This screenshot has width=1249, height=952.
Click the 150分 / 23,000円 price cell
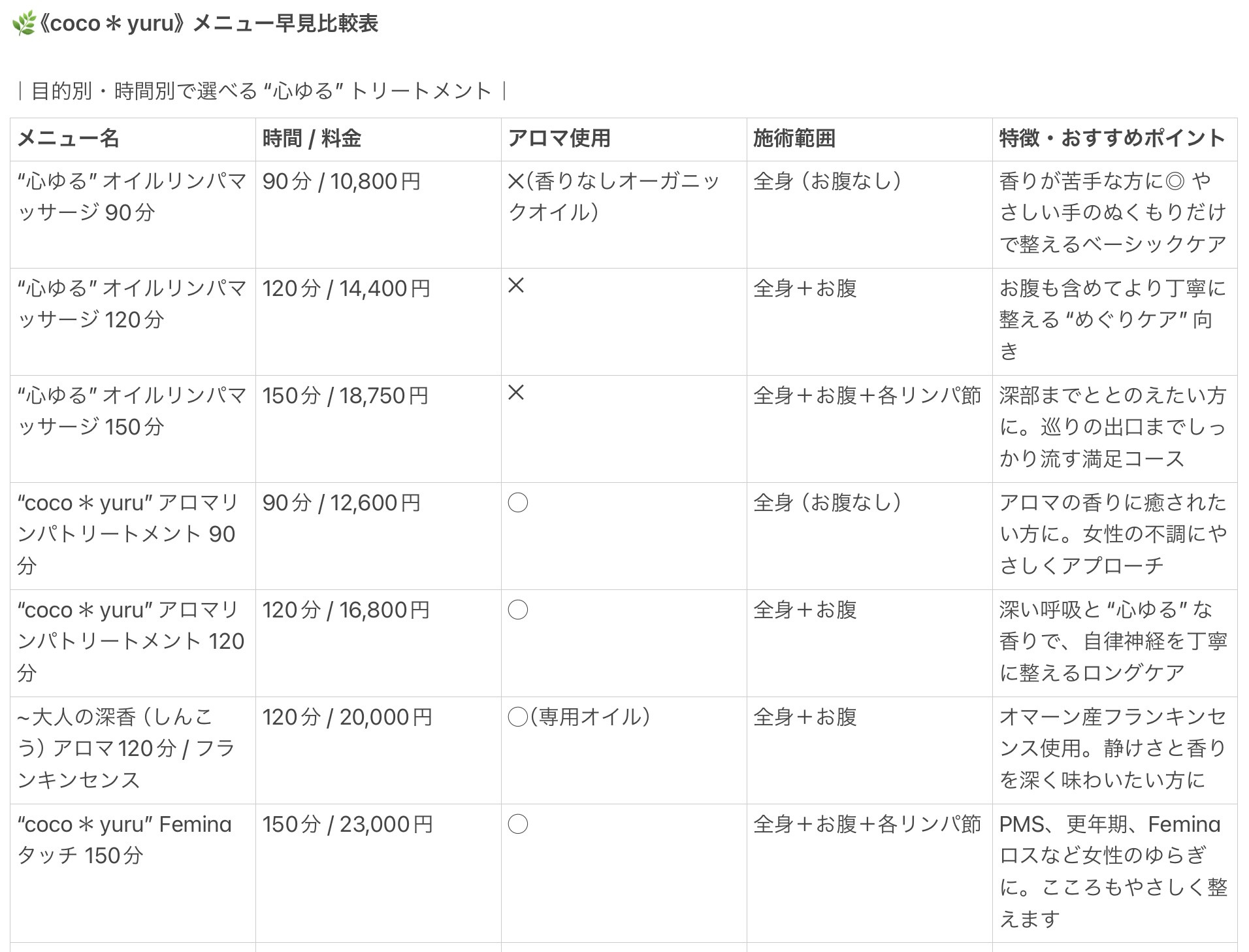[348, 824]
